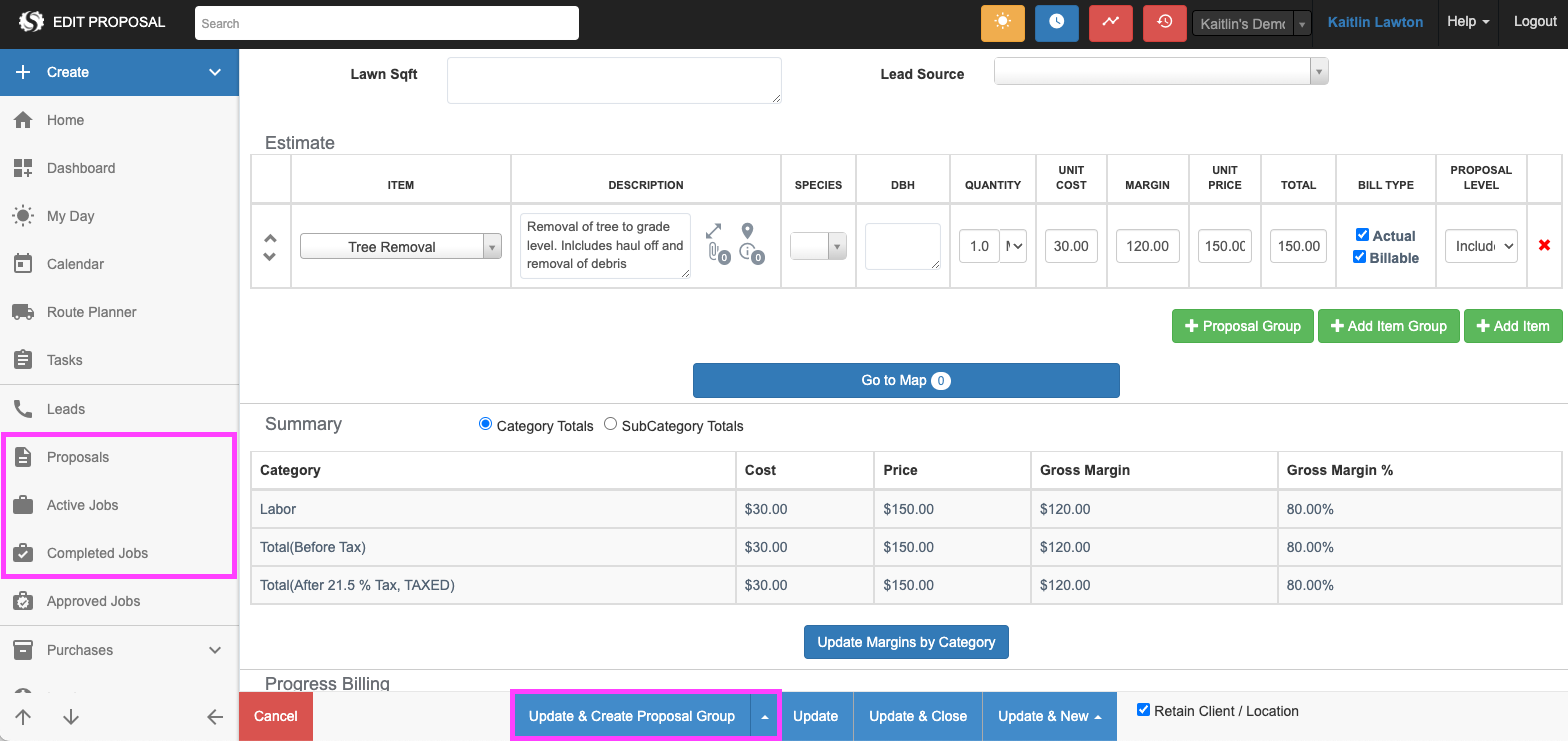1568x741 pixels.
Task: Open the Tree Removal item dropdown
Action: [400, 247]
